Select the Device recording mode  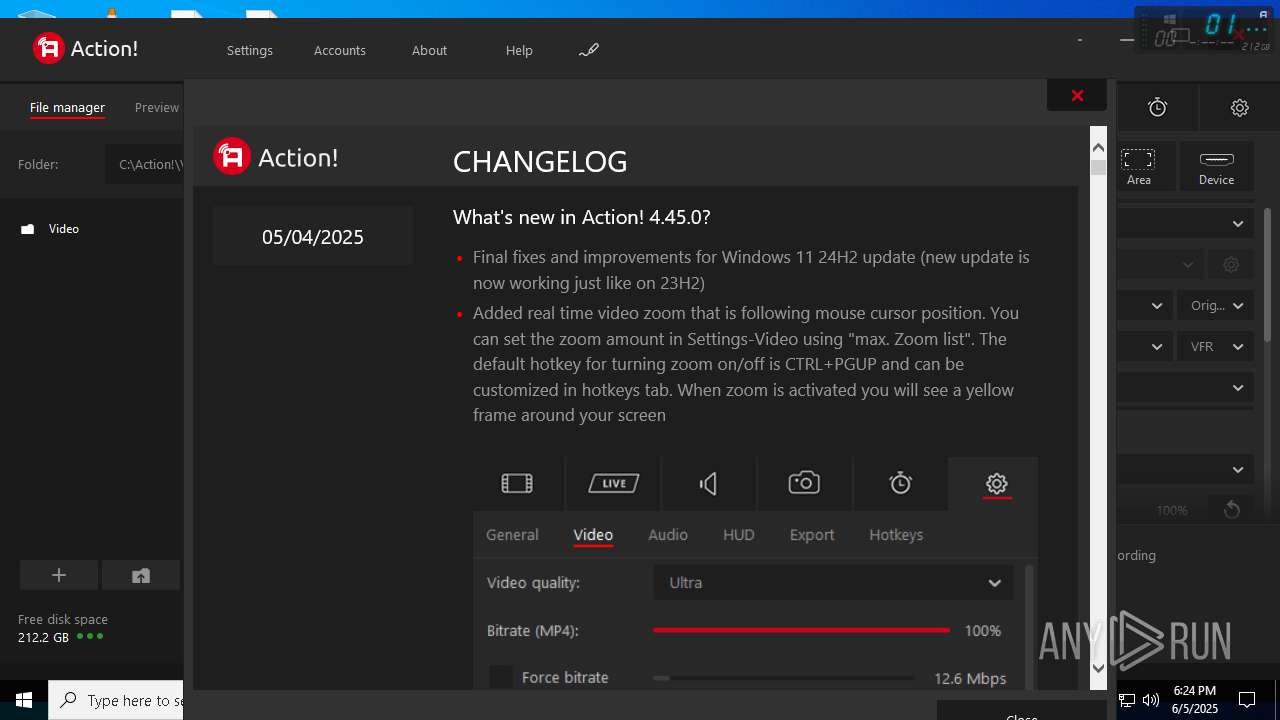pos(1216,166)
